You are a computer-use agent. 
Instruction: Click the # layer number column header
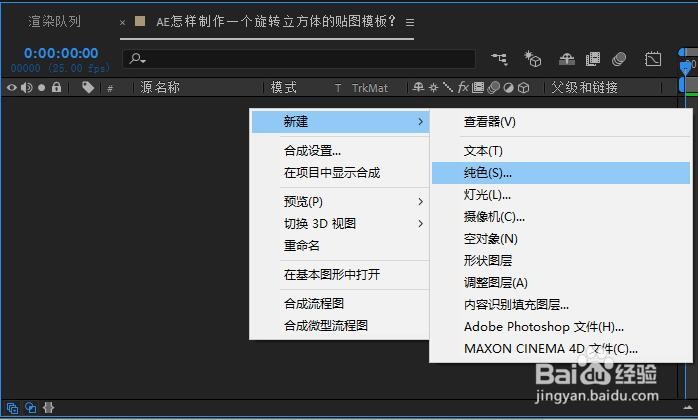[110, 88]
